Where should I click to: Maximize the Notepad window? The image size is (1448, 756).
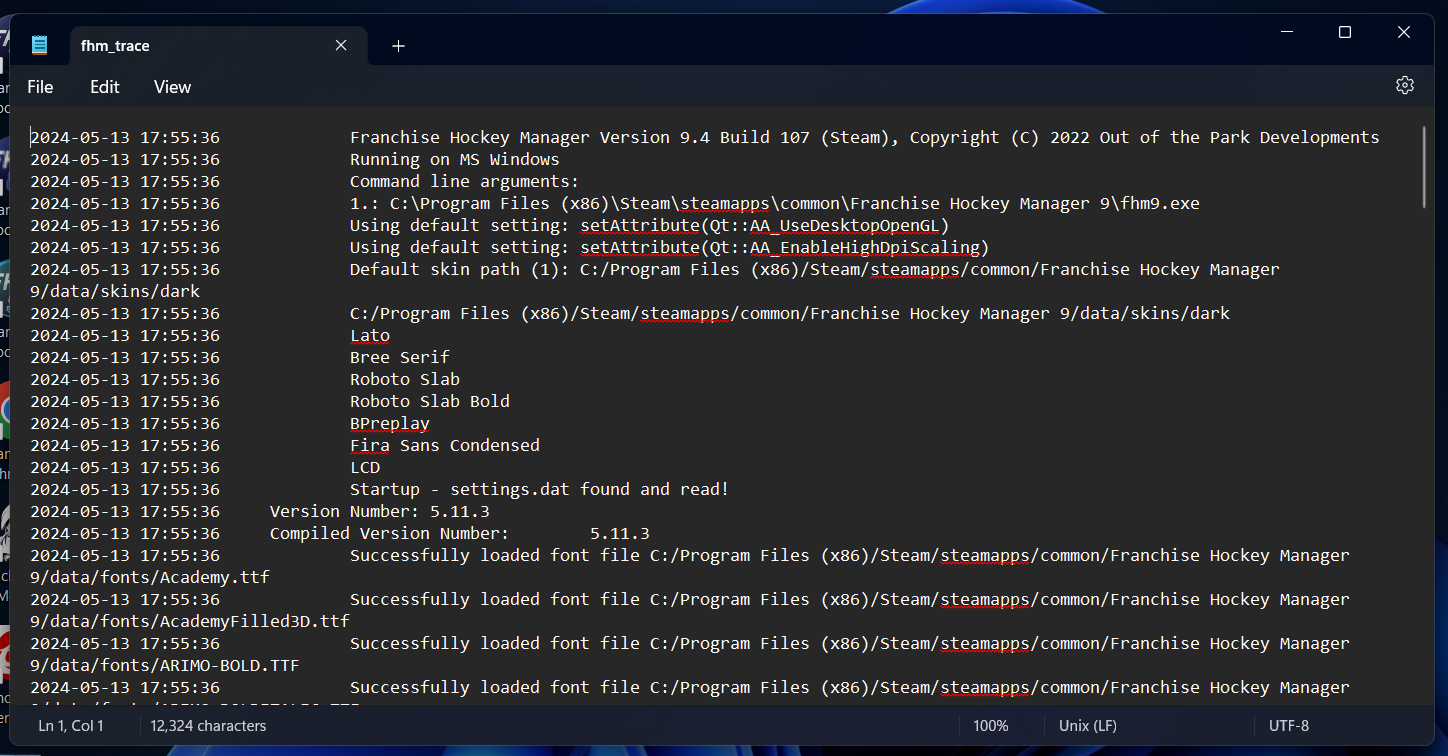(x=1345, y=33)
